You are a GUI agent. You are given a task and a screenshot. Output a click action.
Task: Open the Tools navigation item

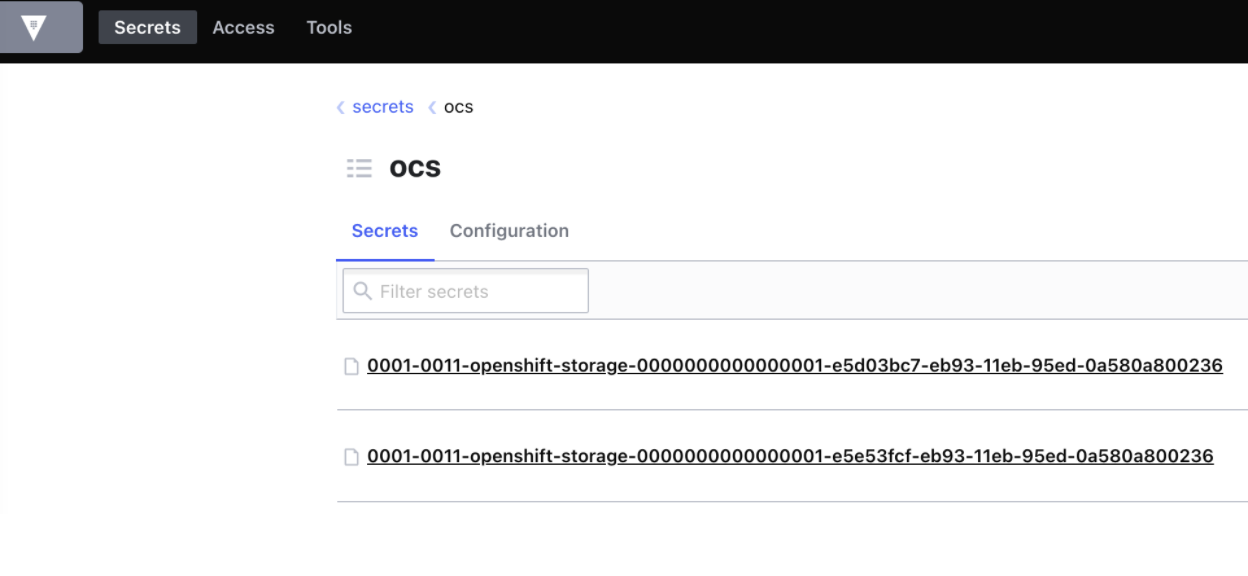(329, 27)
